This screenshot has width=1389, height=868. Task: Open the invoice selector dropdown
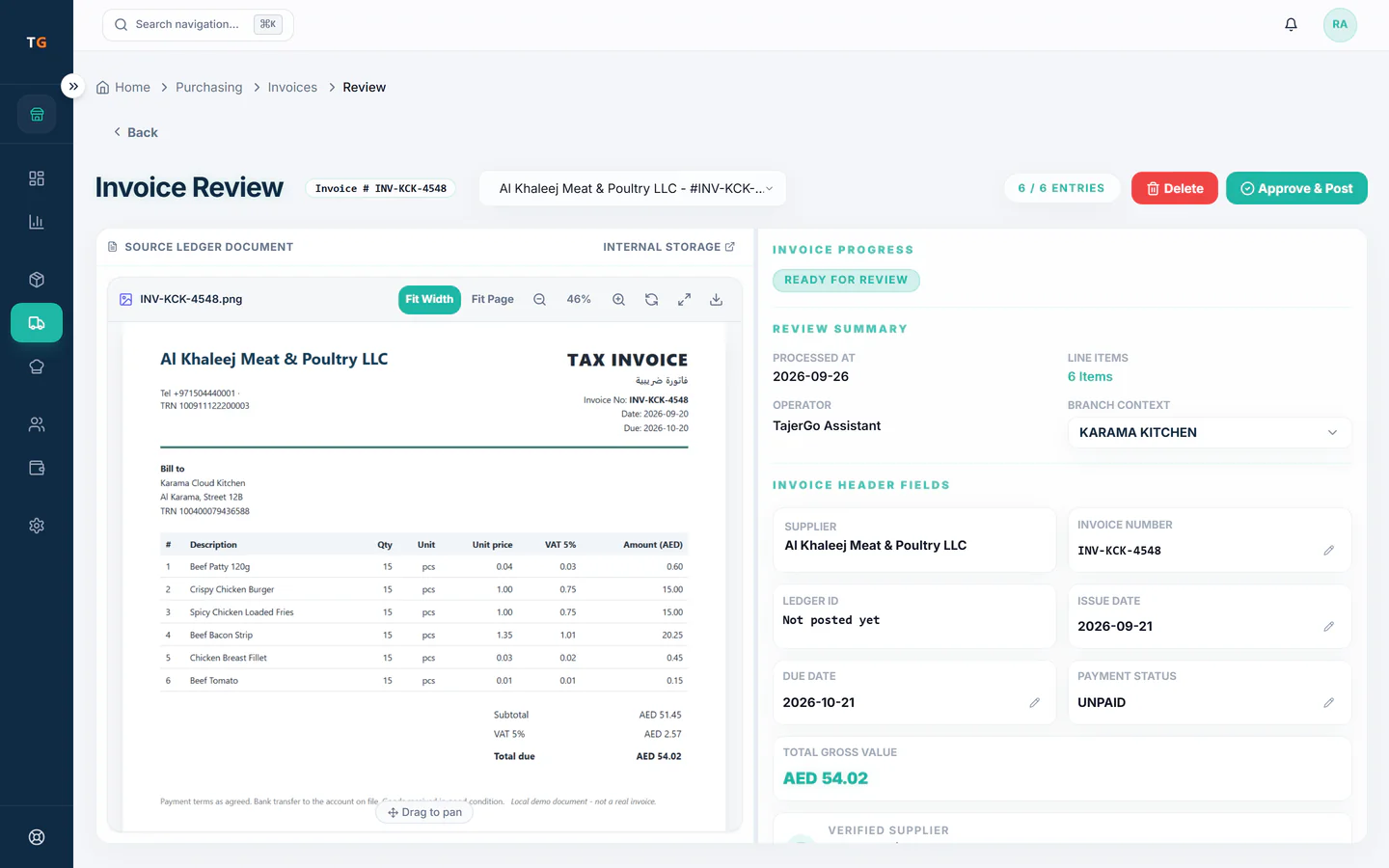[633, 188]
